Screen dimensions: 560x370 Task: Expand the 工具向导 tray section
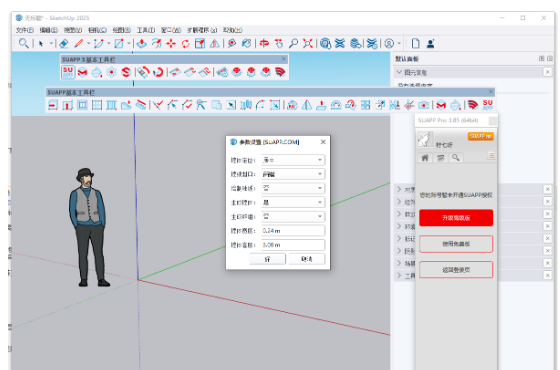click(399, 275)
